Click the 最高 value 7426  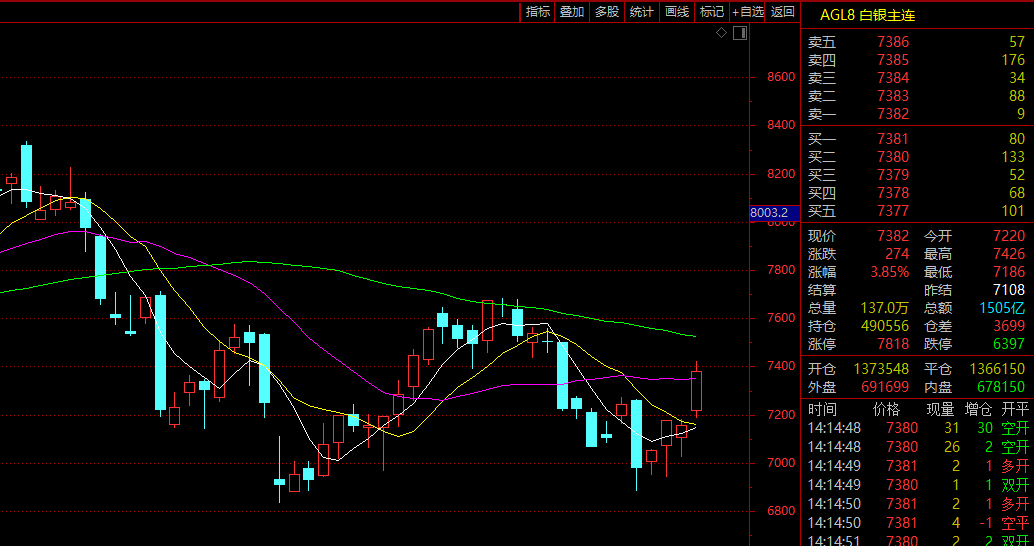pyautogui.click(x=1009, y=254)
